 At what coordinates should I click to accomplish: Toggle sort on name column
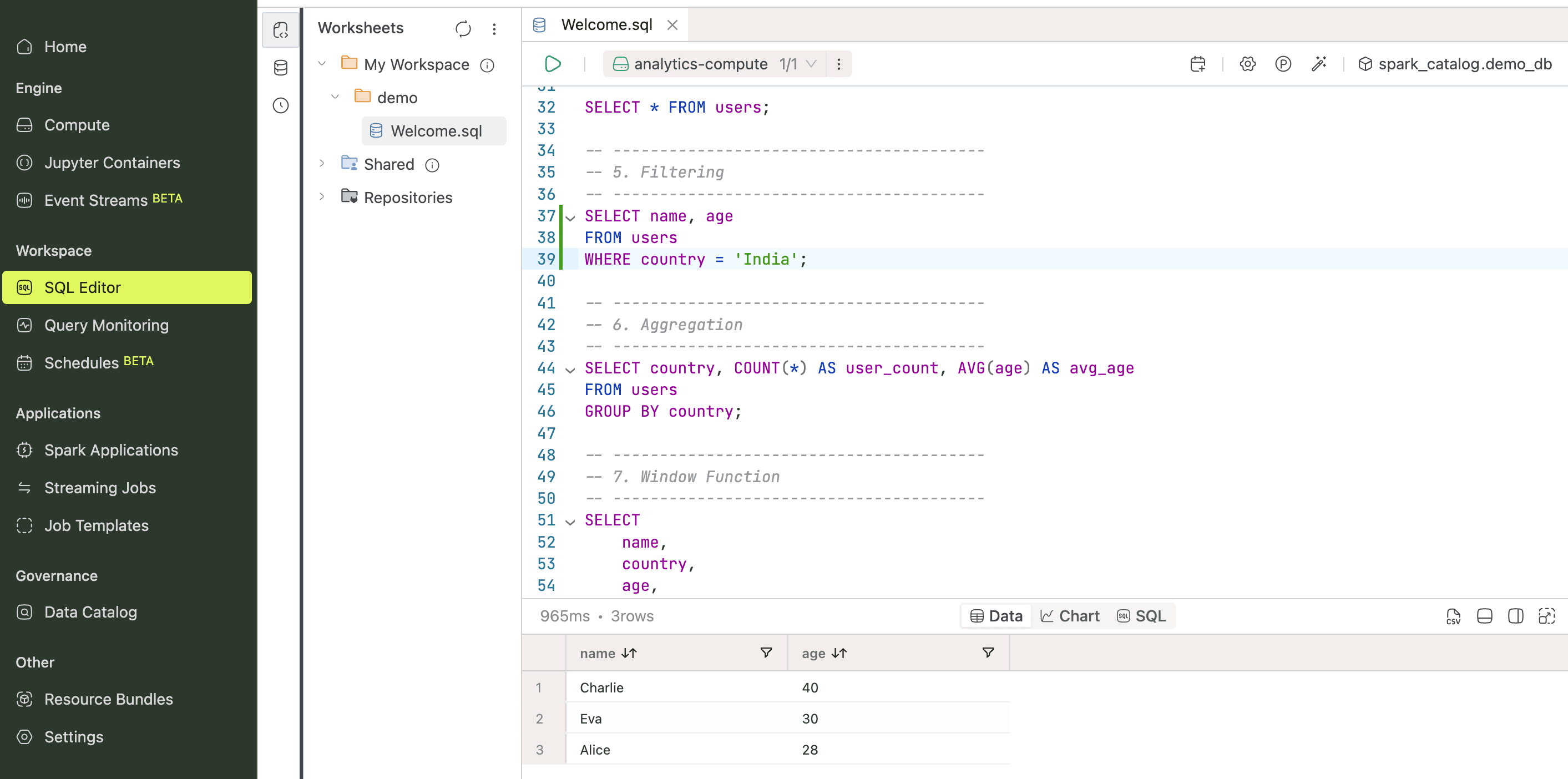coord(629,653)
